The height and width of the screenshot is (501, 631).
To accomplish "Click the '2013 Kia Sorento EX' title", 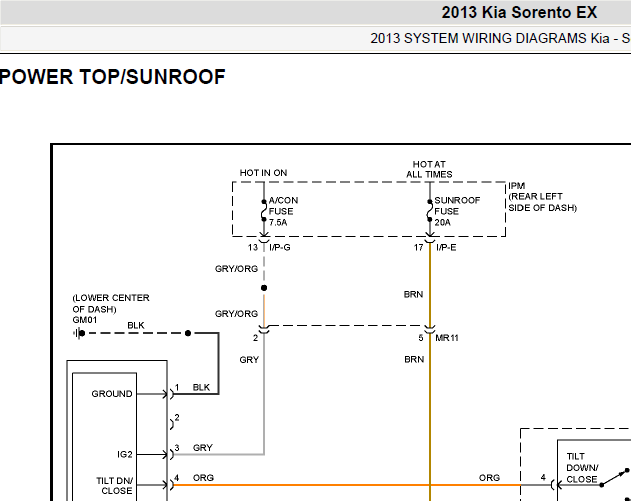I will (x=519, y=12).
